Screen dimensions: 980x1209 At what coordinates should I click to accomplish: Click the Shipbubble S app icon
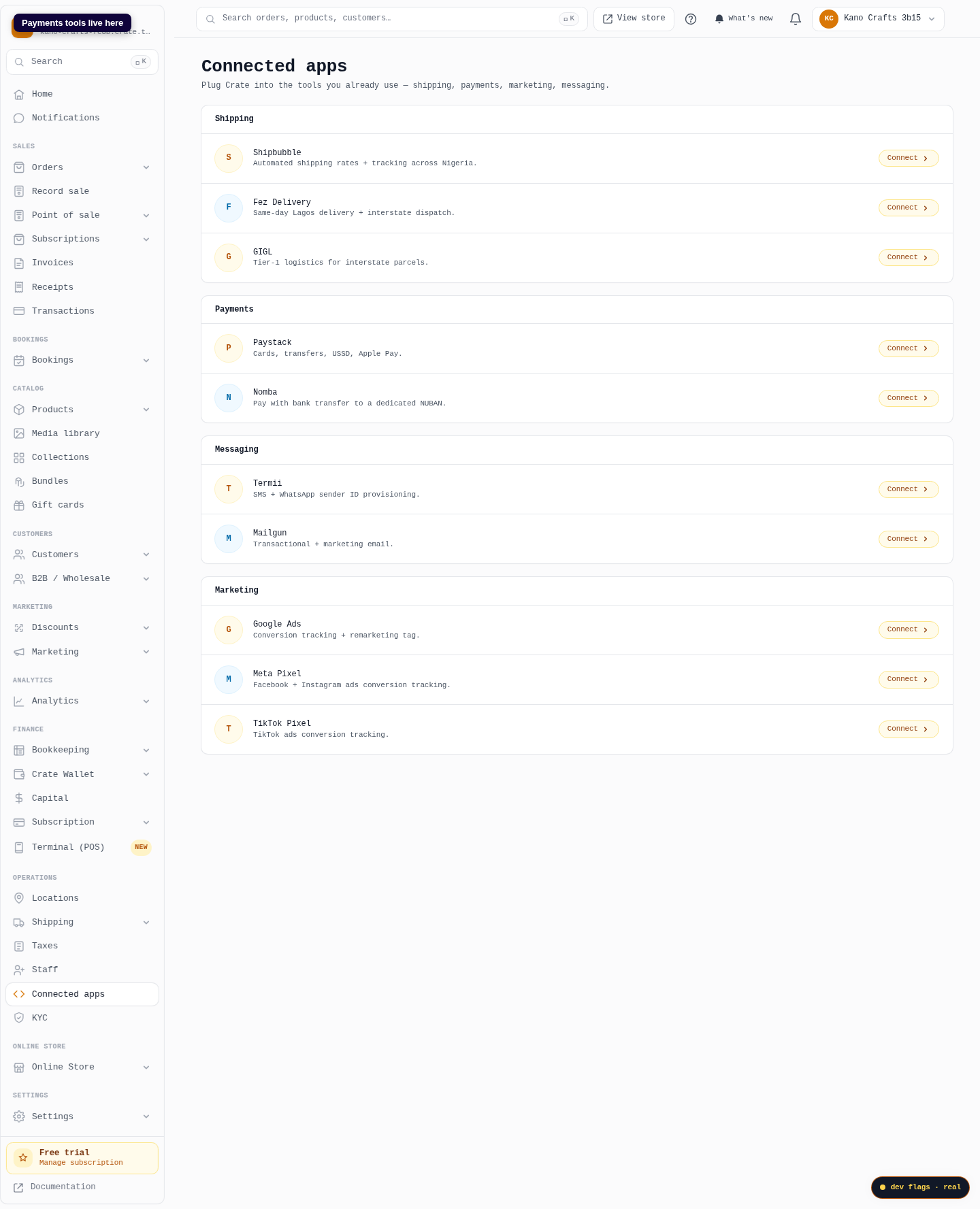click(229, 158)
